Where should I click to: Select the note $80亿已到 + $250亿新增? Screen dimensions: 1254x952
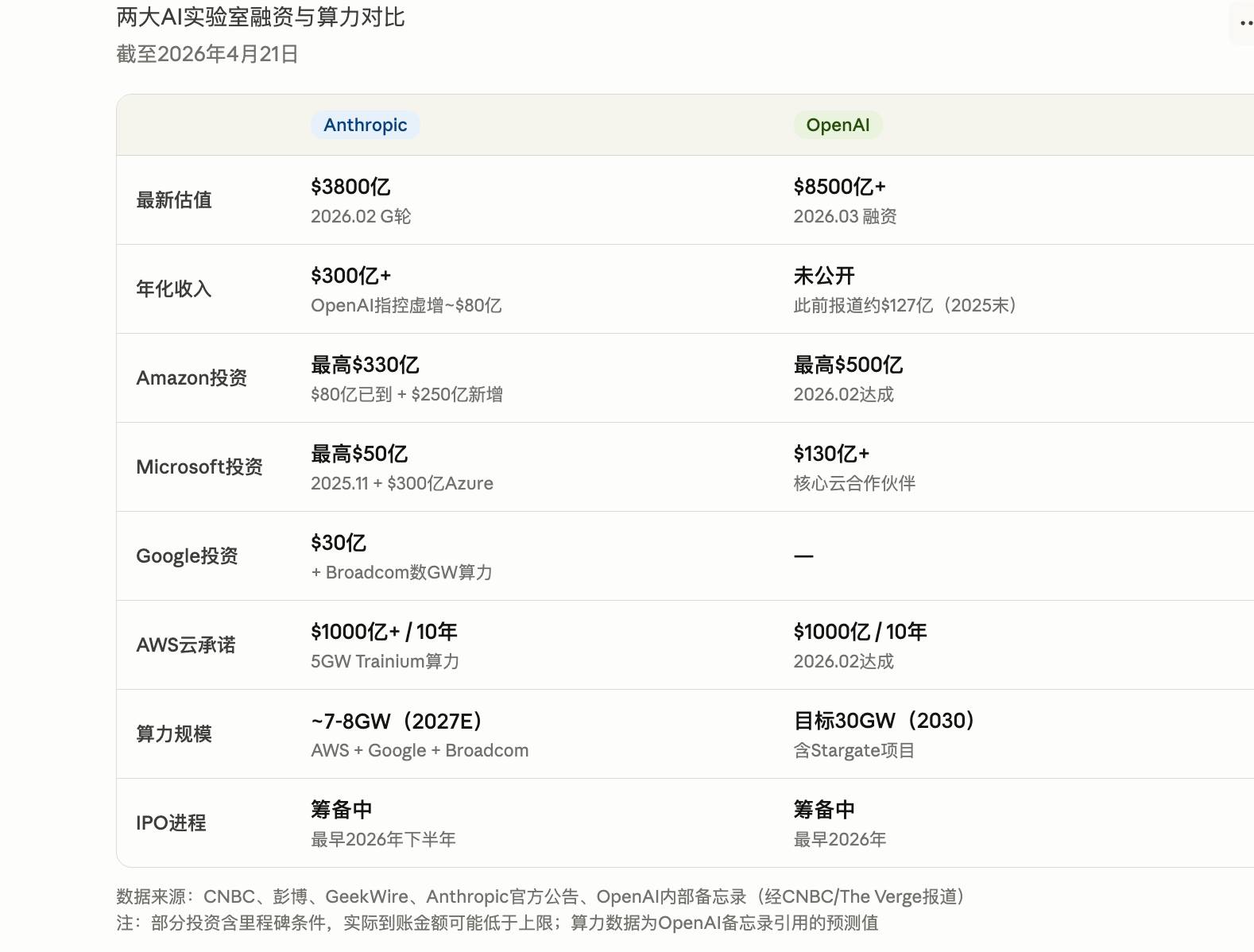(x=407, y=394)
